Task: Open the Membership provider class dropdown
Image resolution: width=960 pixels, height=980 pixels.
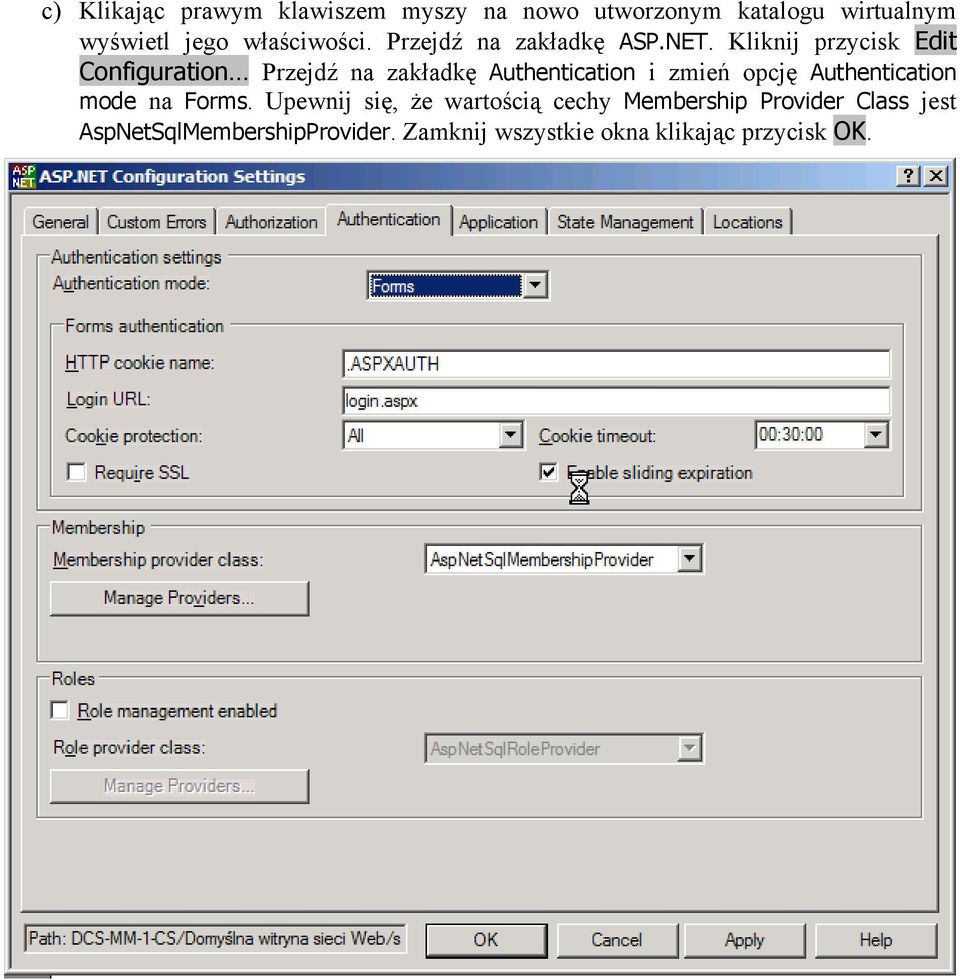Action: (x=689, y=558)
